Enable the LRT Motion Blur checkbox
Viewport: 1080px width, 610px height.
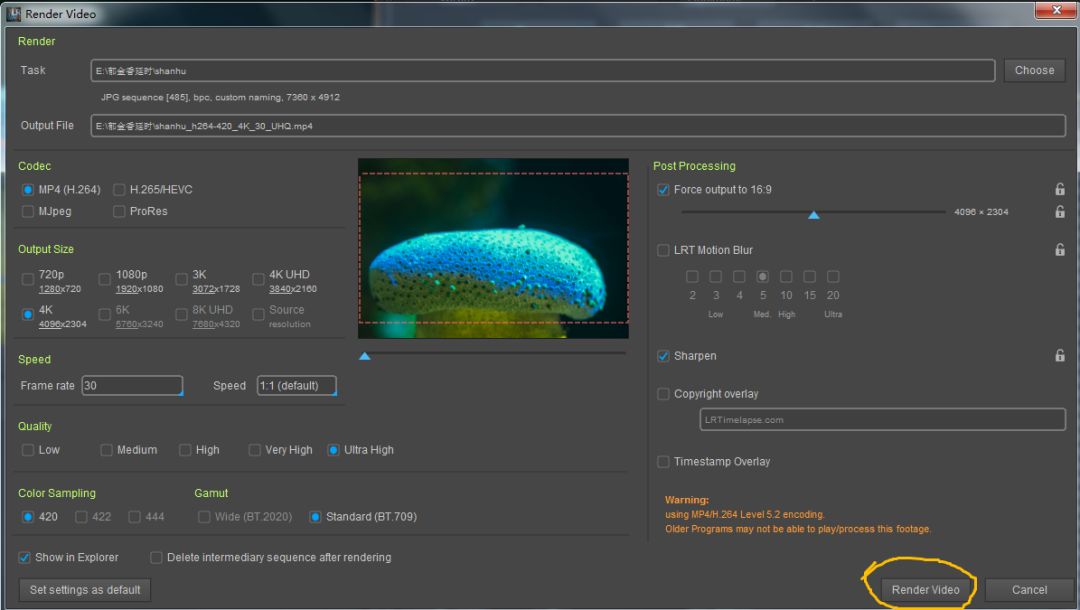click(x=663, y=250)
